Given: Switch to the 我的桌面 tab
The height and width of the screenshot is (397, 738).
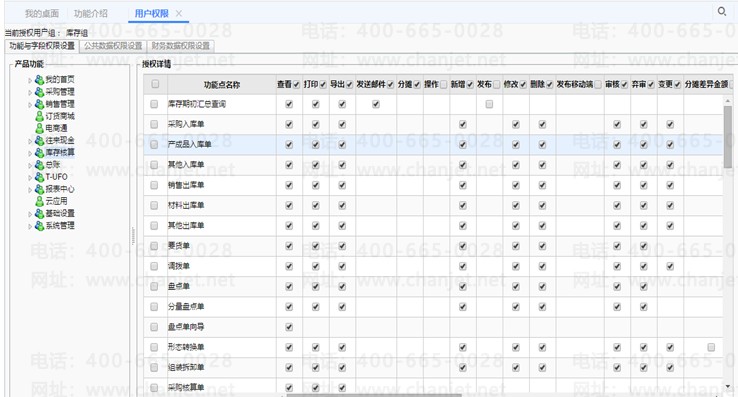Looking at the screenshot, I should [42, 14].
